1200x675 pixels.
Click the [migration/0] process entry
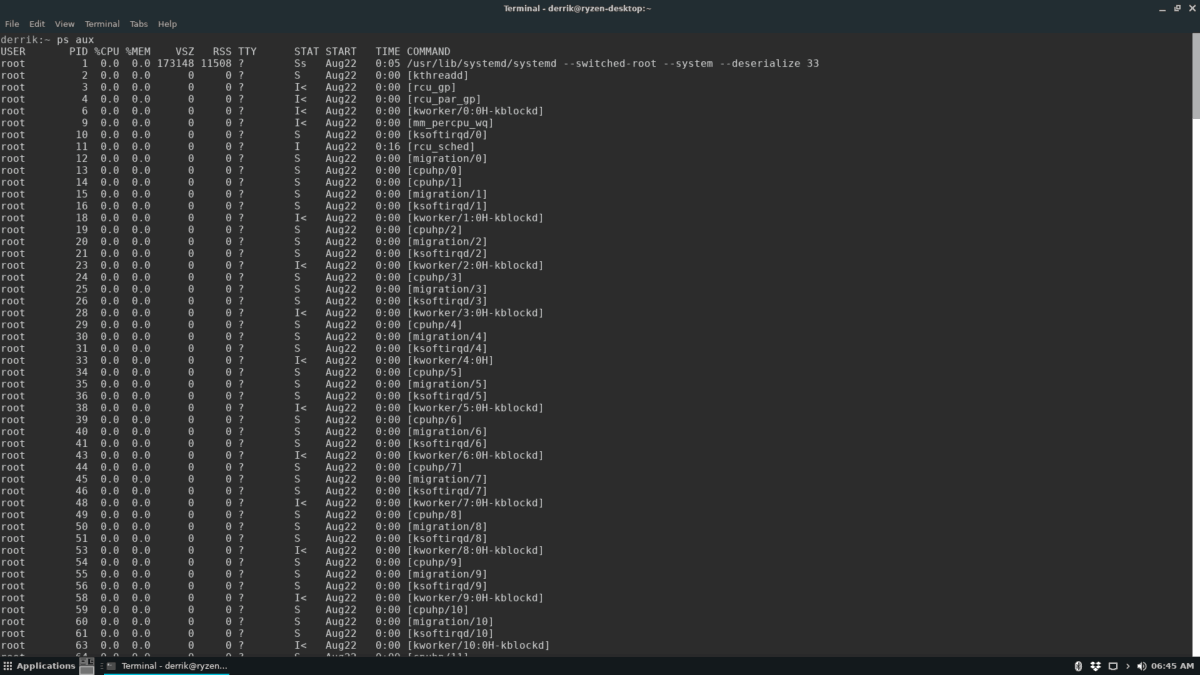(447, 158)
